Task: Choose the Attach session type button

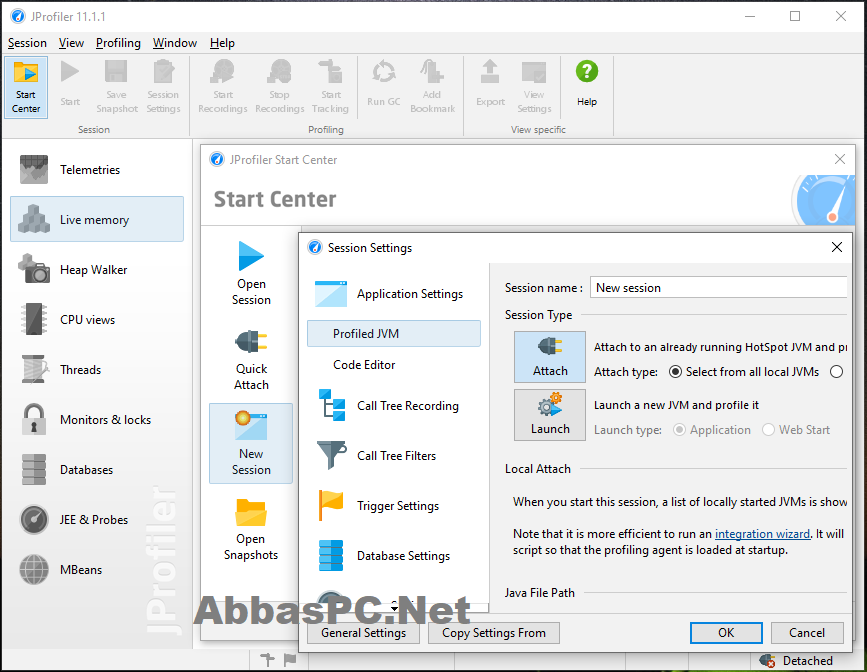Action: click(x=550, y=357)
